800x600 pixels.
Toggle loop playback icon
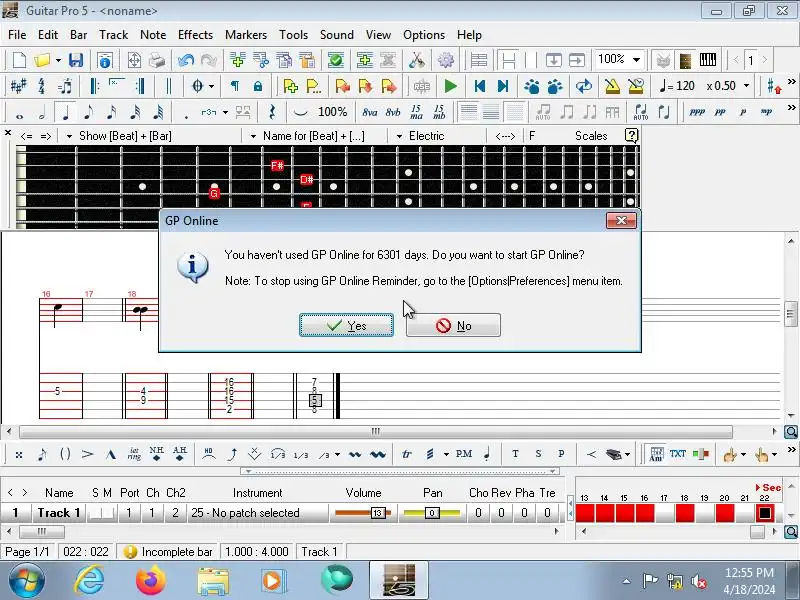coord(584,86)
